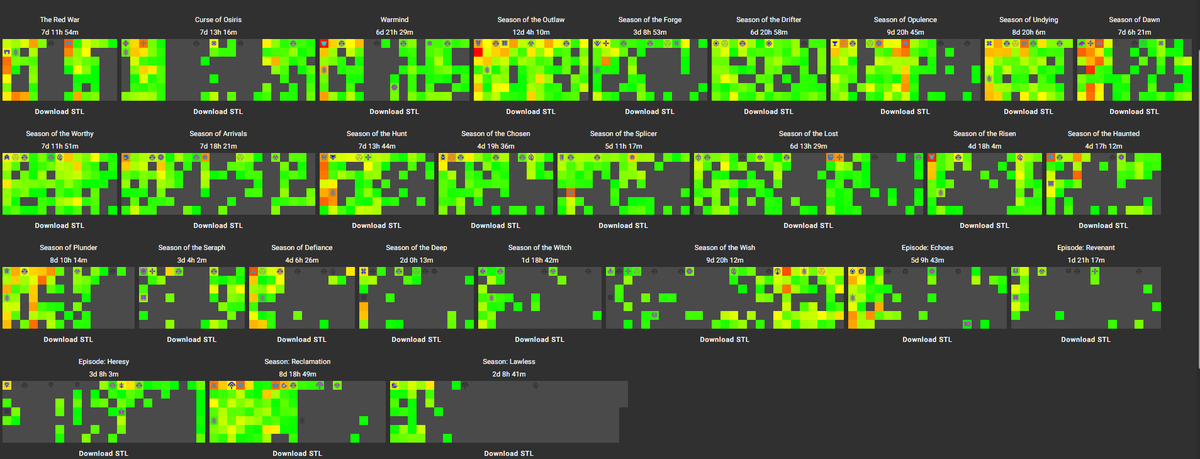Screen dimensions: 1200x459
Task: Click the 'Episode: Revenant' heading
Action: (1085, 248)
